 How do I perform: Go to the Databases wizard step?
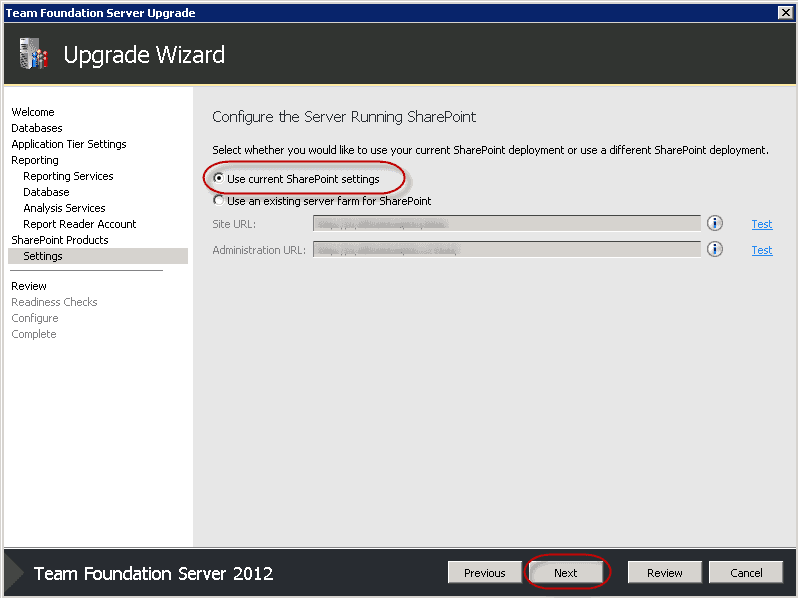click(x=37, y=128)
